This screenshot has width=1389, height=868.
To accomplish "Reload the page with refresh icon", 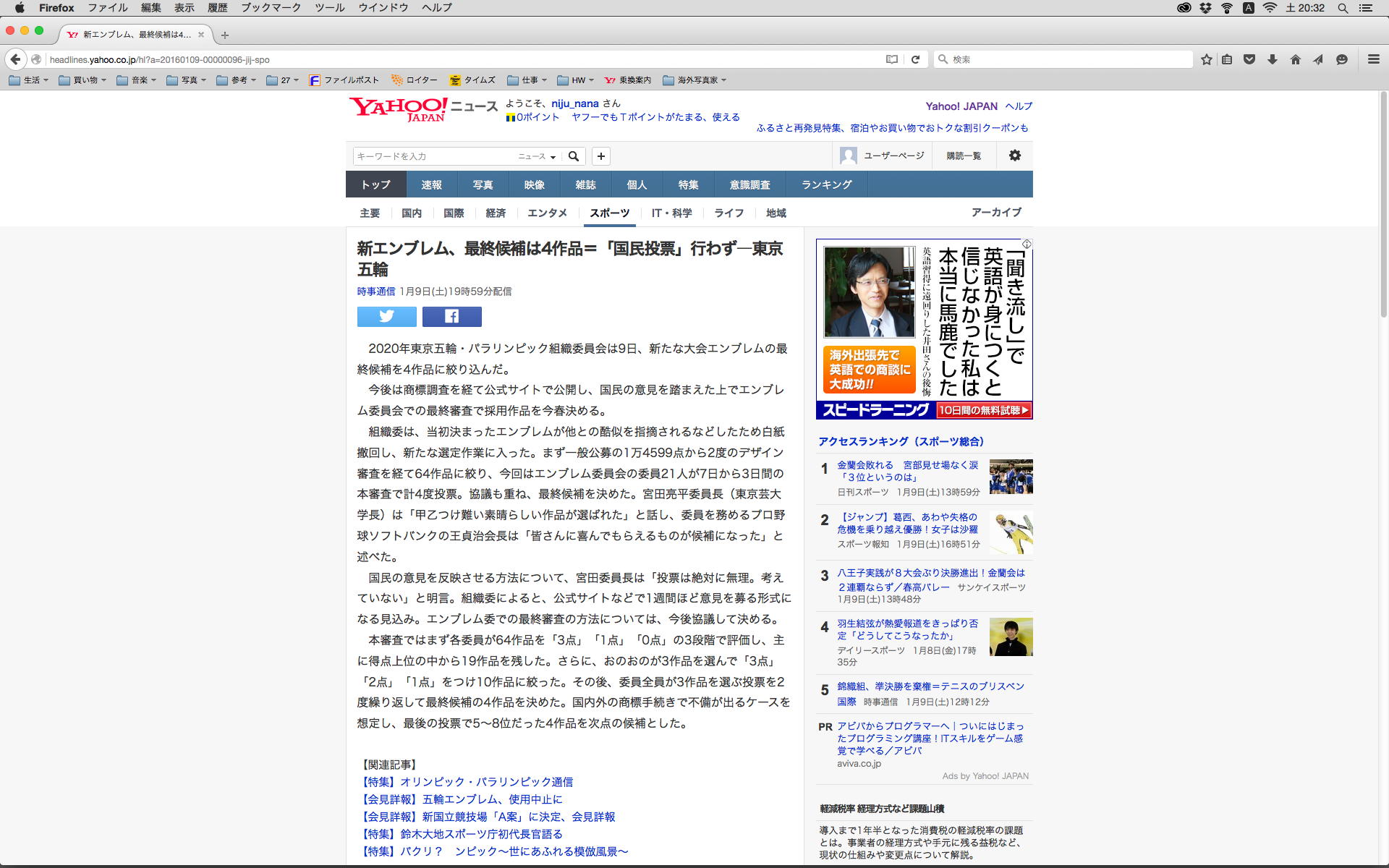I will click(915, 59).
